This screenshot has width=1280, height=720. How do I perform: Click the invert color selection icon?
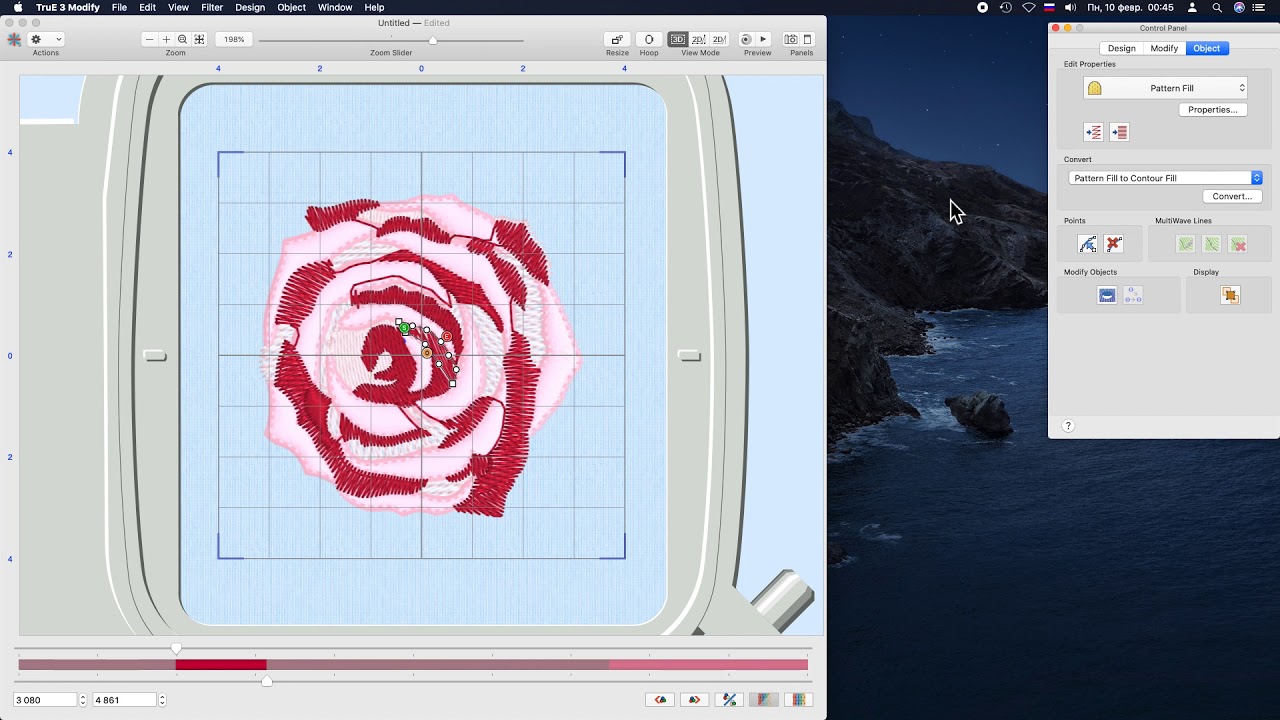[x=729, y=700]
